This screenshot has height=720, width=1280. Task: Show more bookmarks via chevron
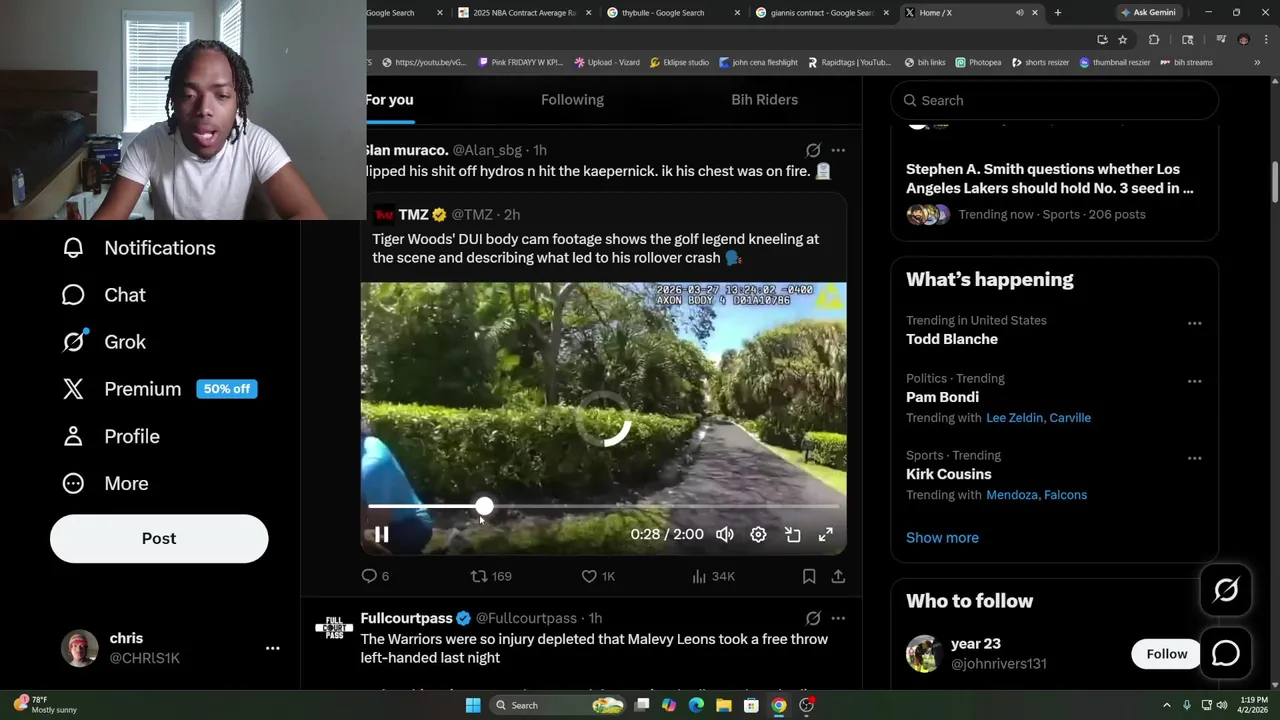[1257, 62]
